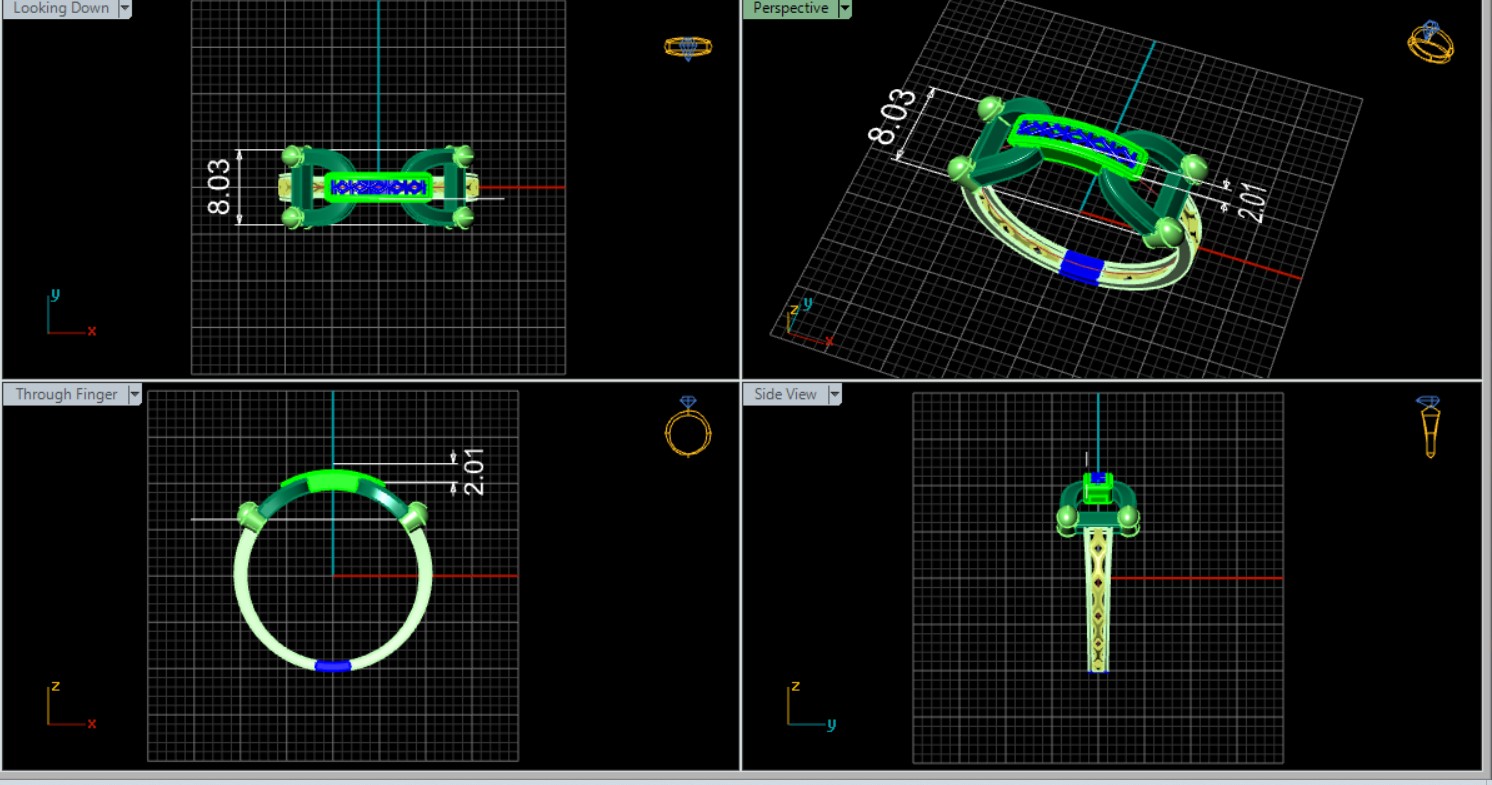
Task: Click the XY axis indicator in Looking Down viewport
Action: (x=68, y=315)
